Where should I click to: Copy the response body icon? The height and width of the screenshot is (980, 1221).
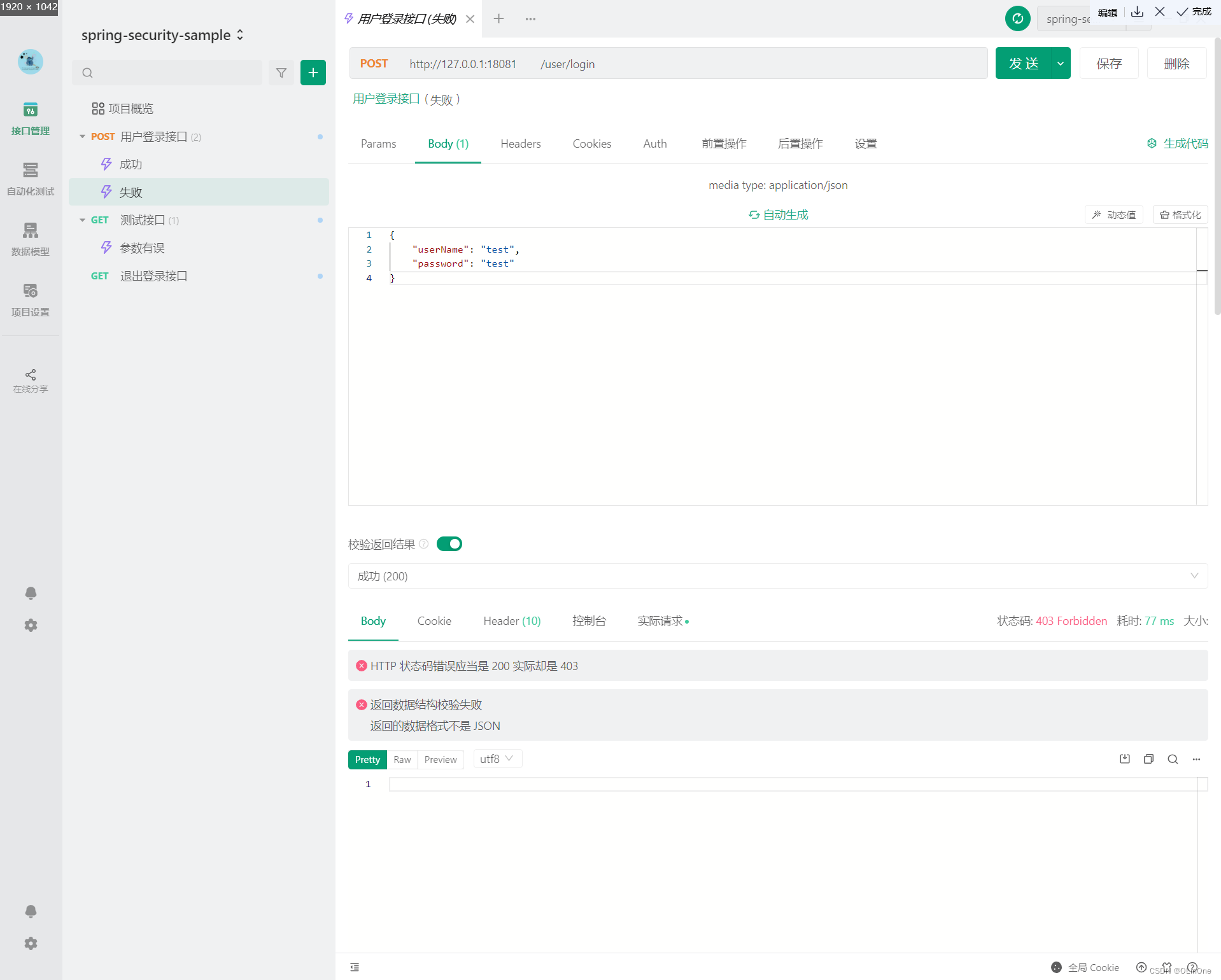[x=1148, y=759]
